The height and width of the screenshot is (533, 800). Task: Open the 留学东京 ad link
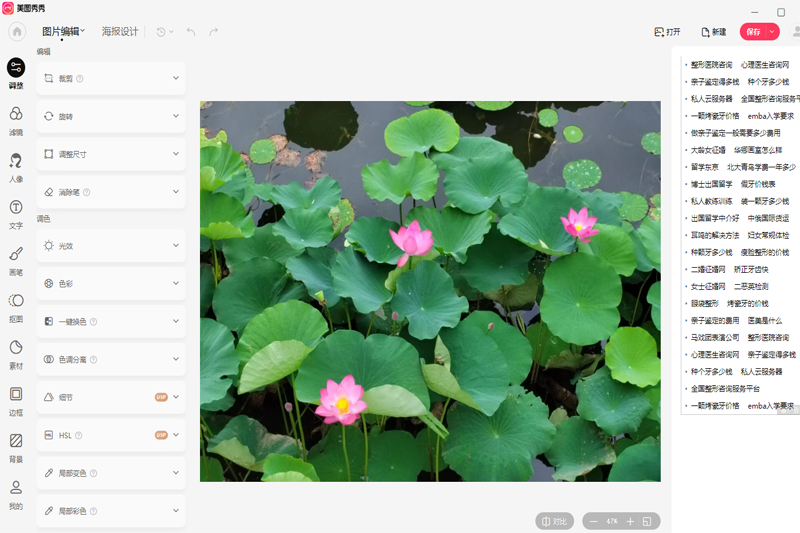[x=705, y=167]
